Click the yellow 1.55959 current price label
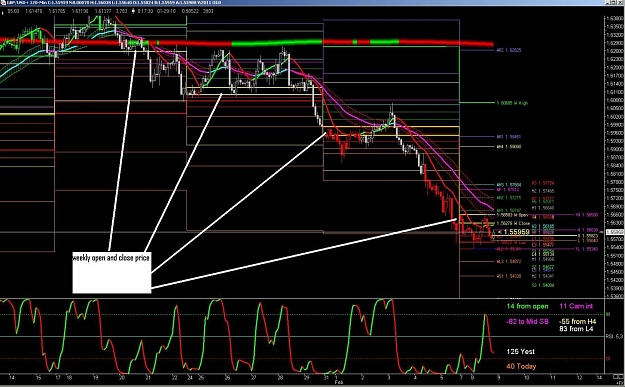This screenshot has height=387, width=625. point(514,232)
